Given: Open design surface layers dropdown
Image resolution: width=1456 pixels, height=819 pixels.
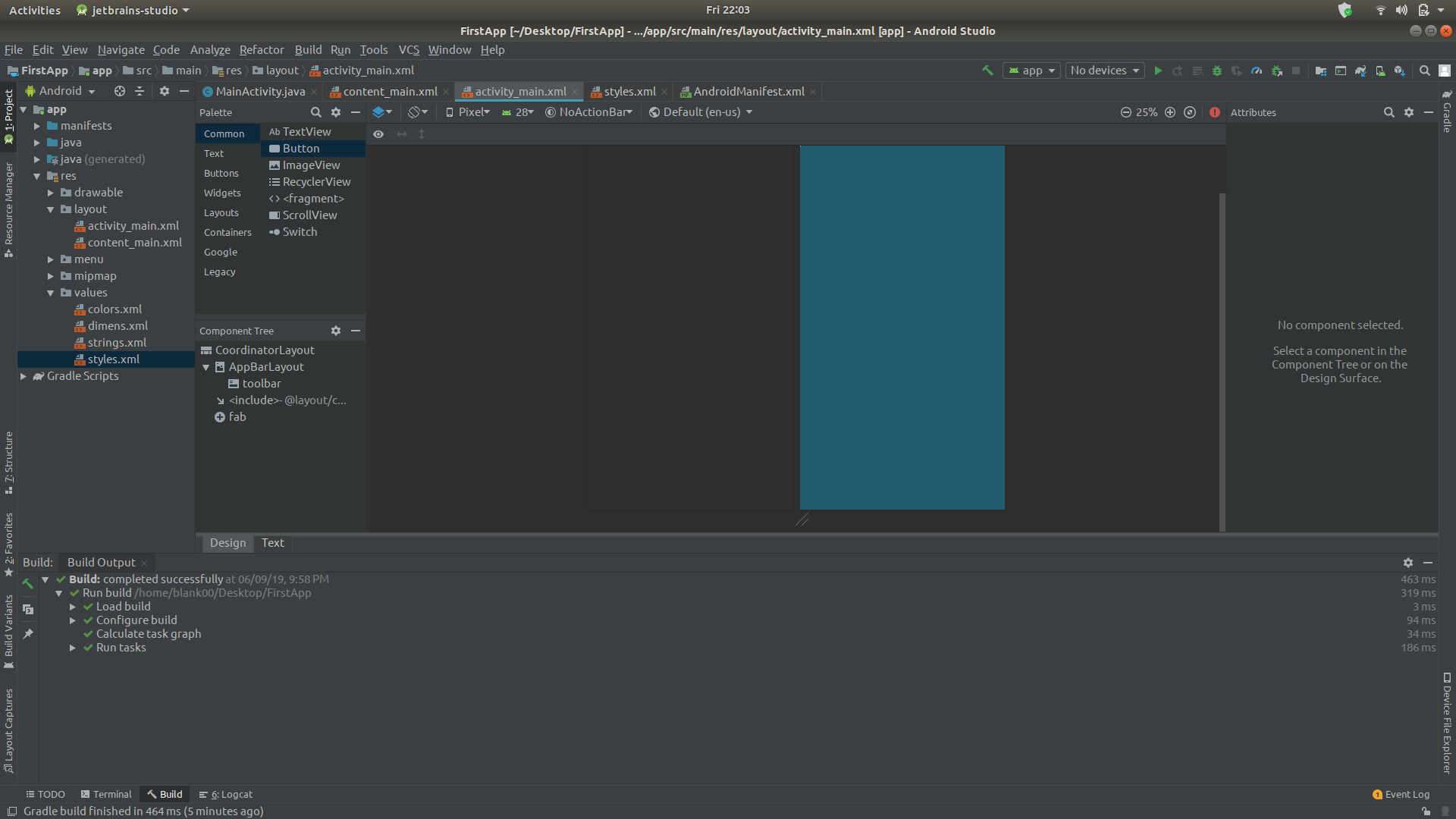Looking at the screenshot, I should tap(382, 112).
